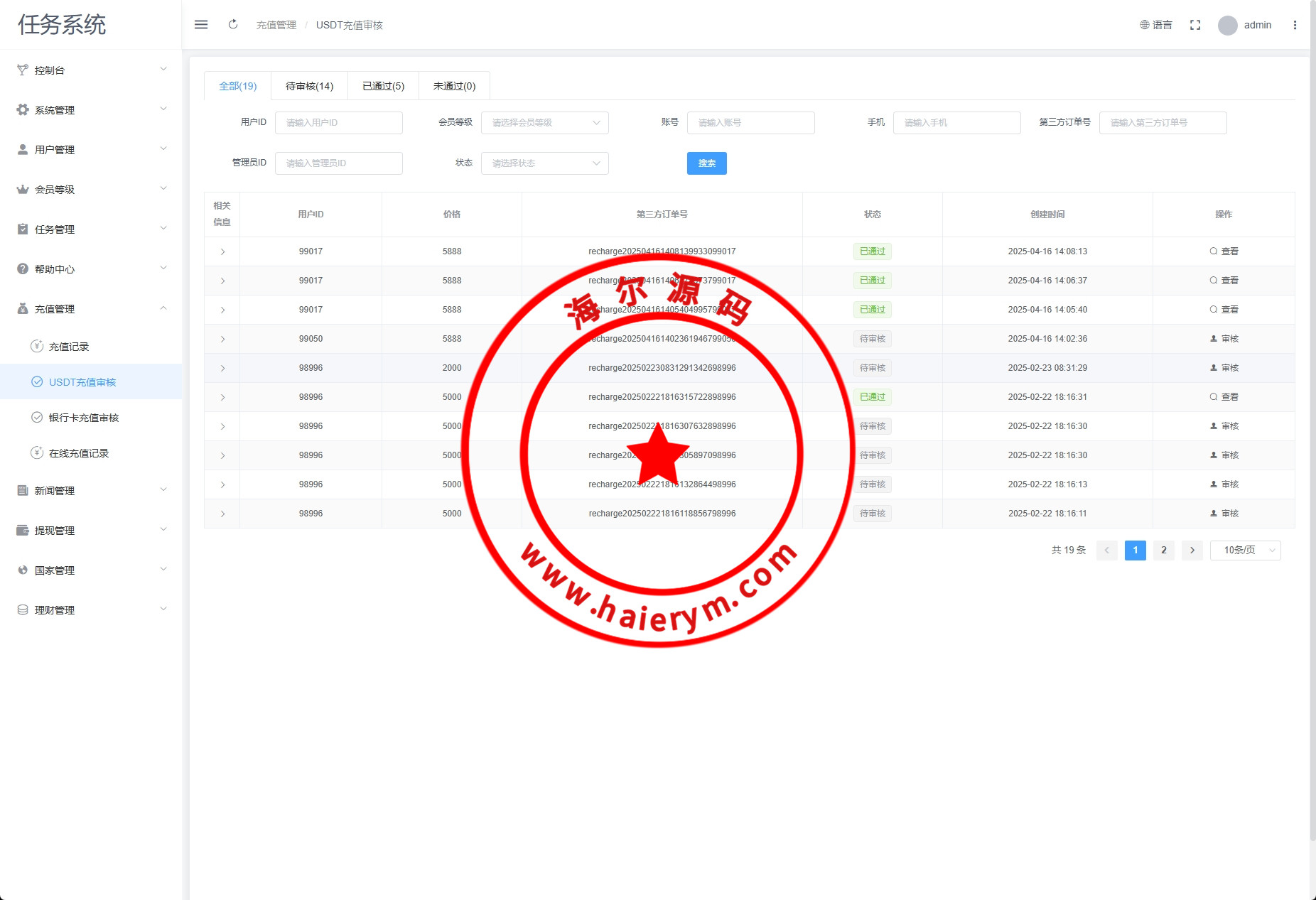Open the member level dropdown filter
The width and height of the screenshot is (1316, 900).
(544, 123)
